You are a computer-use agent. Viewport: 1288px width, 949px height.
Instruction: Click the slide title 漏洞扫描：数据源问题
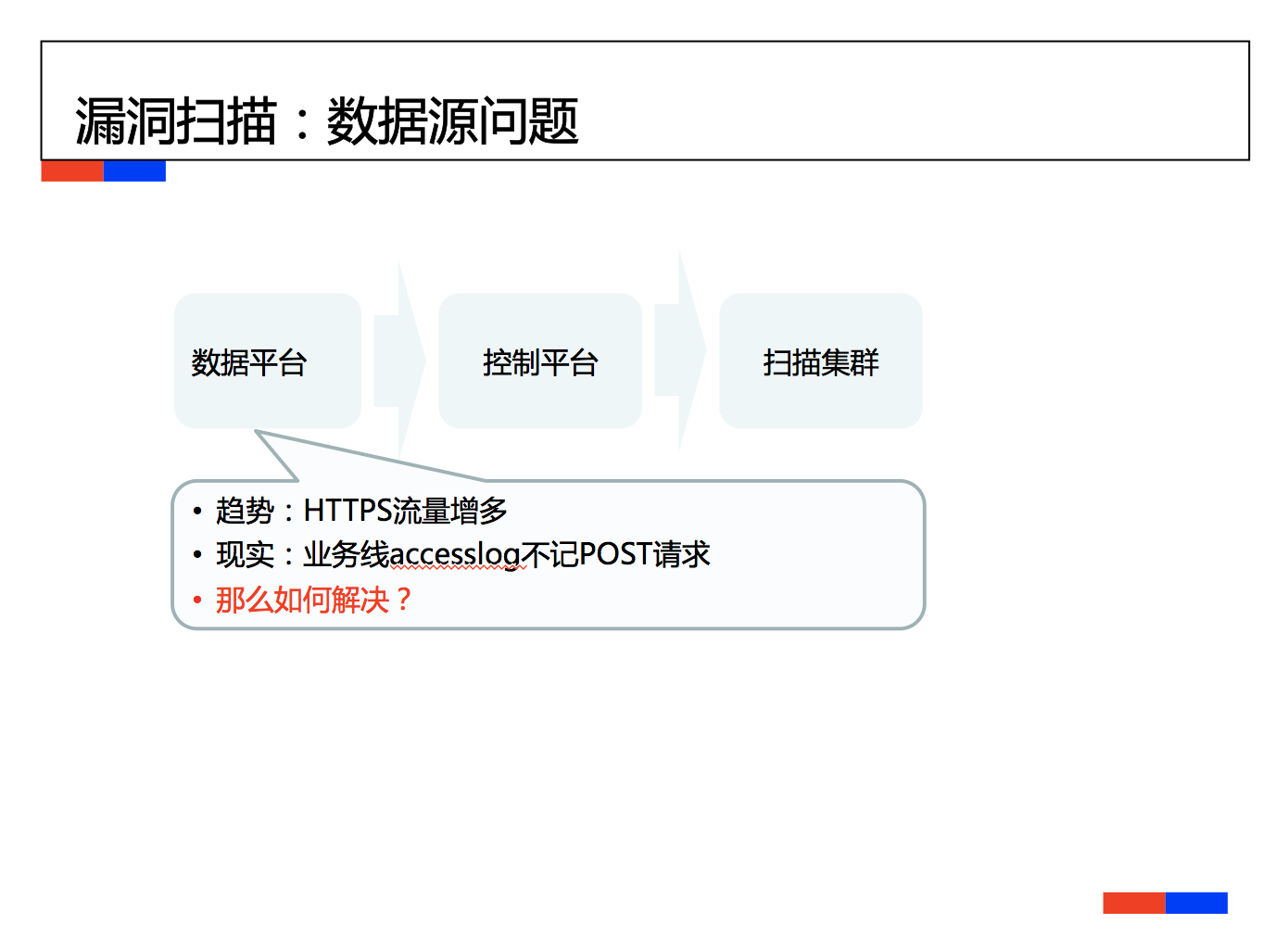pos(326,121)
